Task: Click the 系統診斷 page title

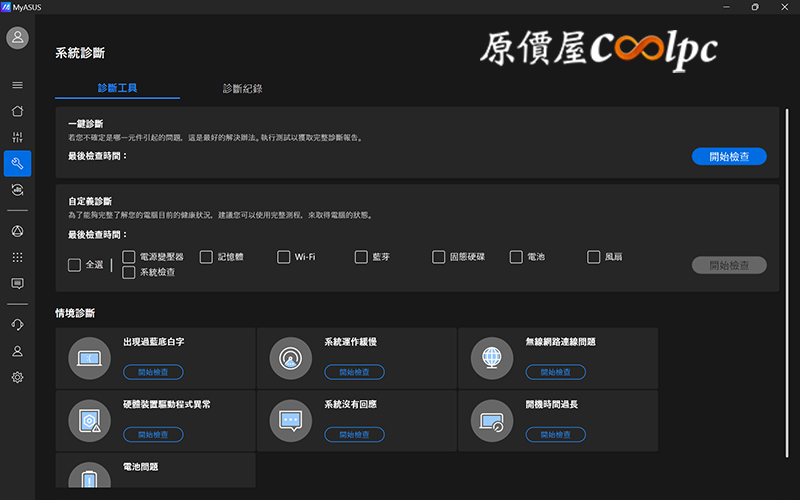Action: [x=80, y=53]
